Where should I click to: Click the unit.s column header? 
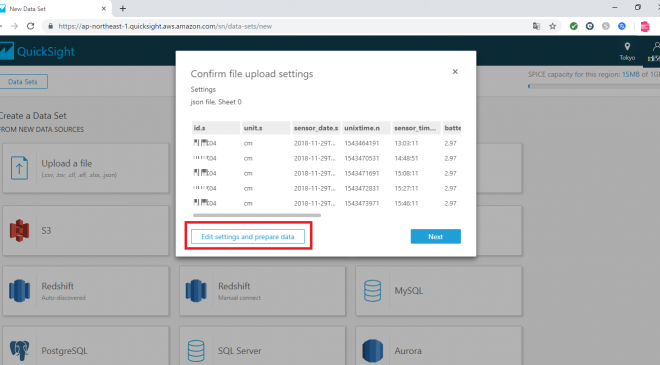point(266,128)
